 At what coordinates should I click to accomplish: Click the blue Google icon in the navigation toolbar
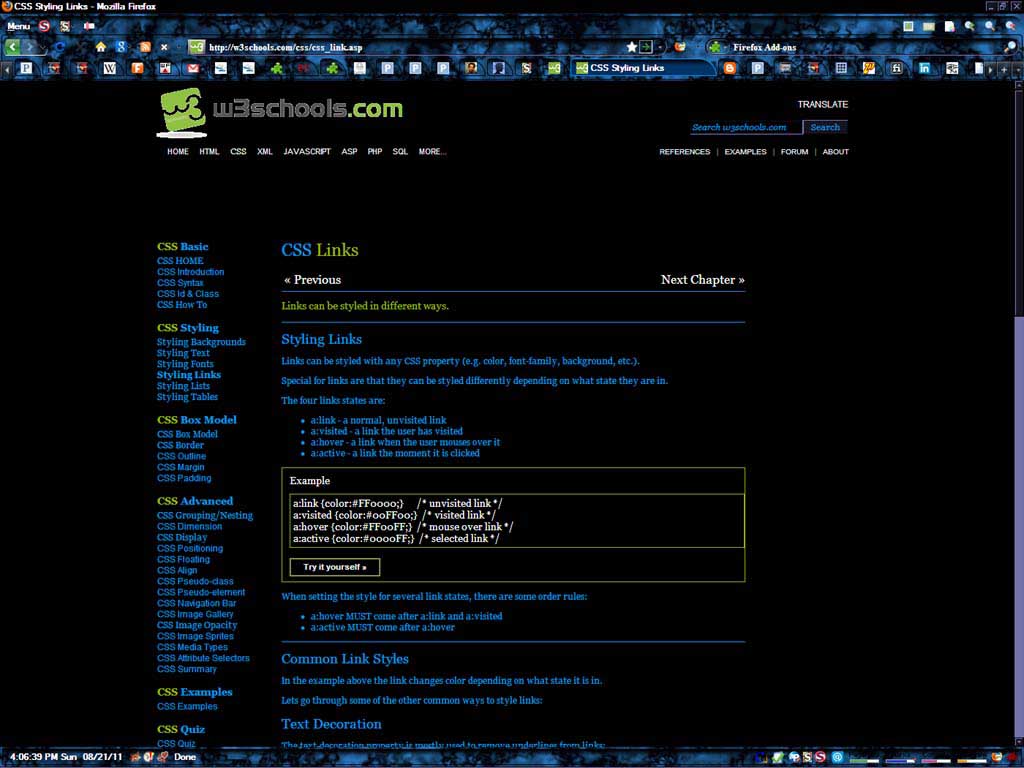pyautogui.click(x=121, y=47)
